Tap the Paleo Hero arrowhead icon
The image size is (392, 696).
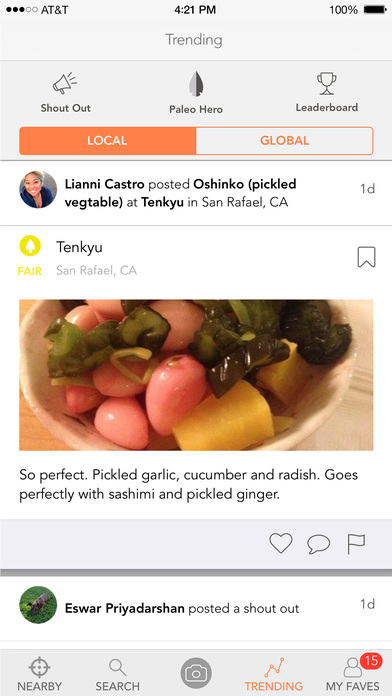point(196,84)
